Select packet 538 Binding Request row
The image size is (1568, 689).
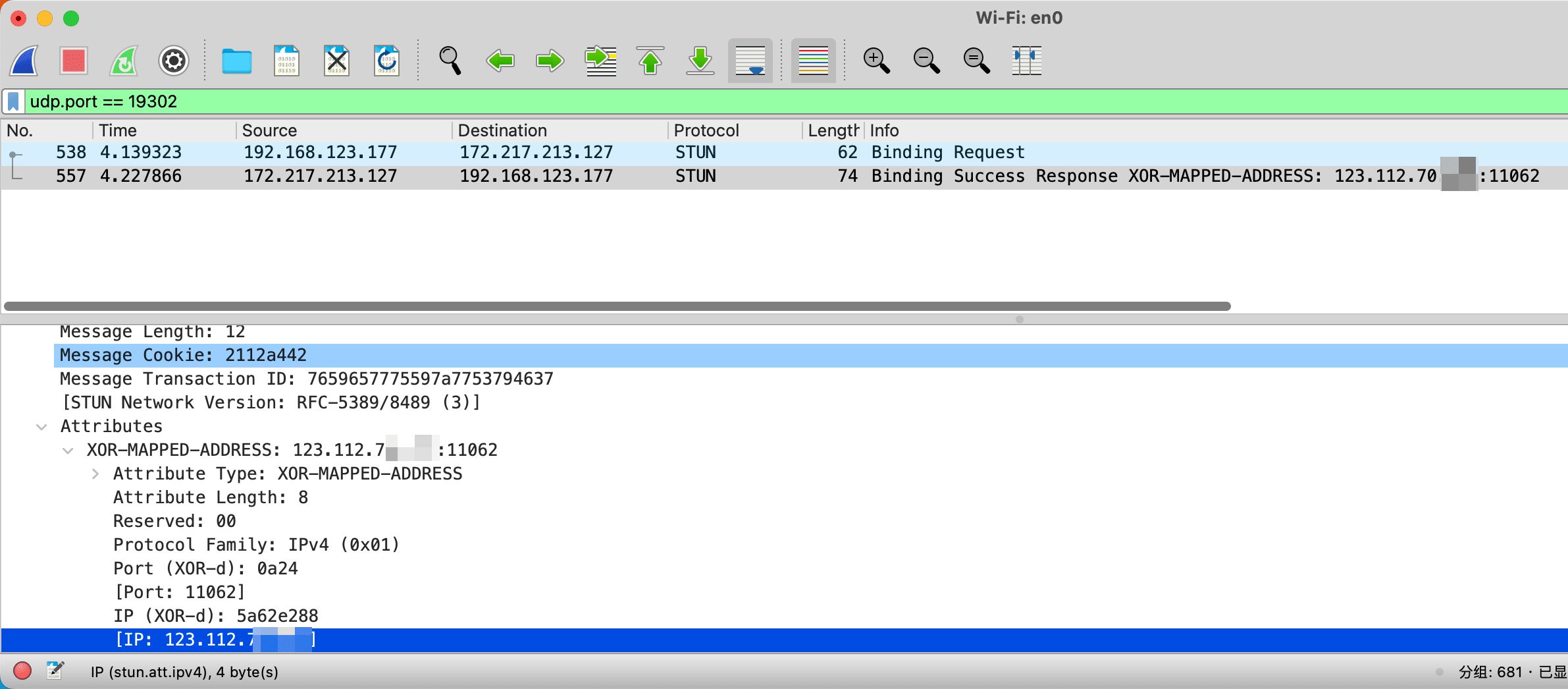tap(527, 153)
